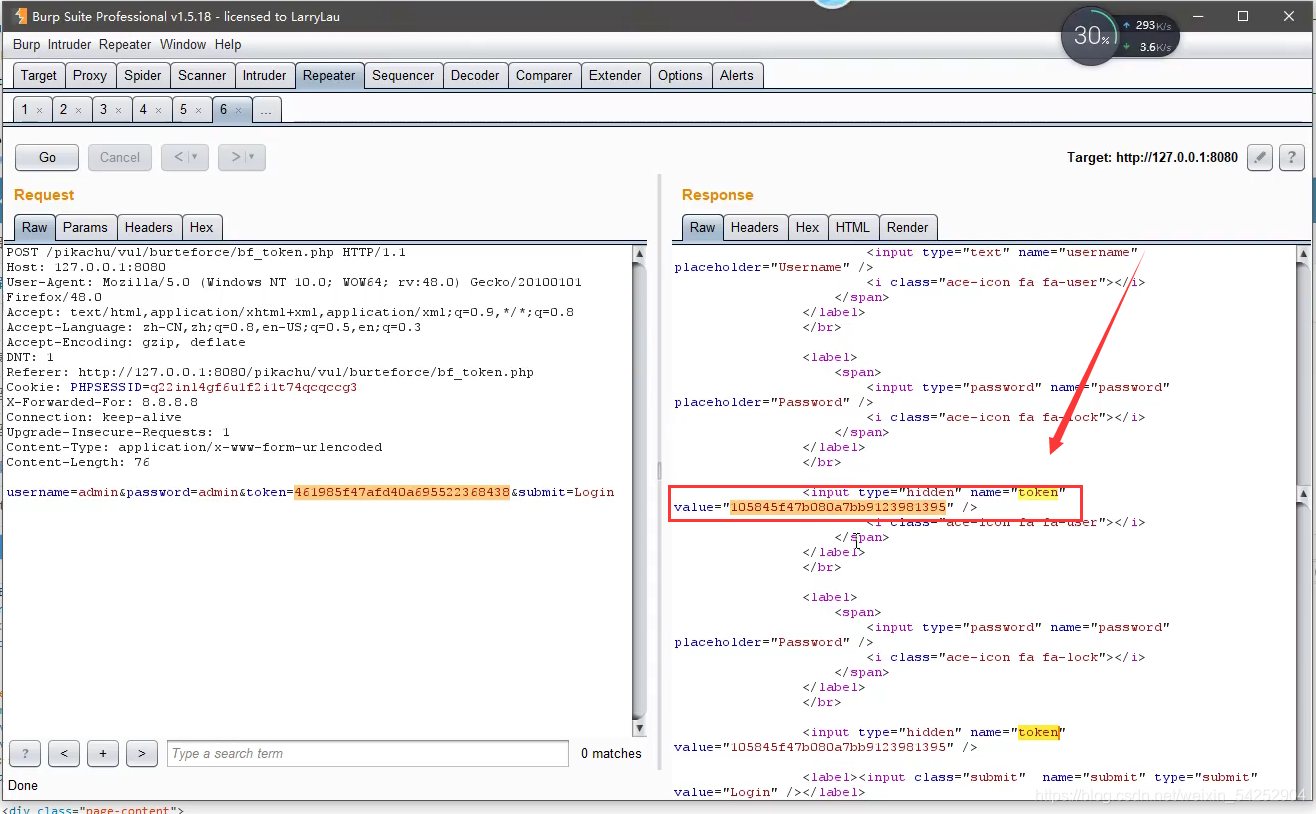Open the Help menu

click(x=228, y=45)
